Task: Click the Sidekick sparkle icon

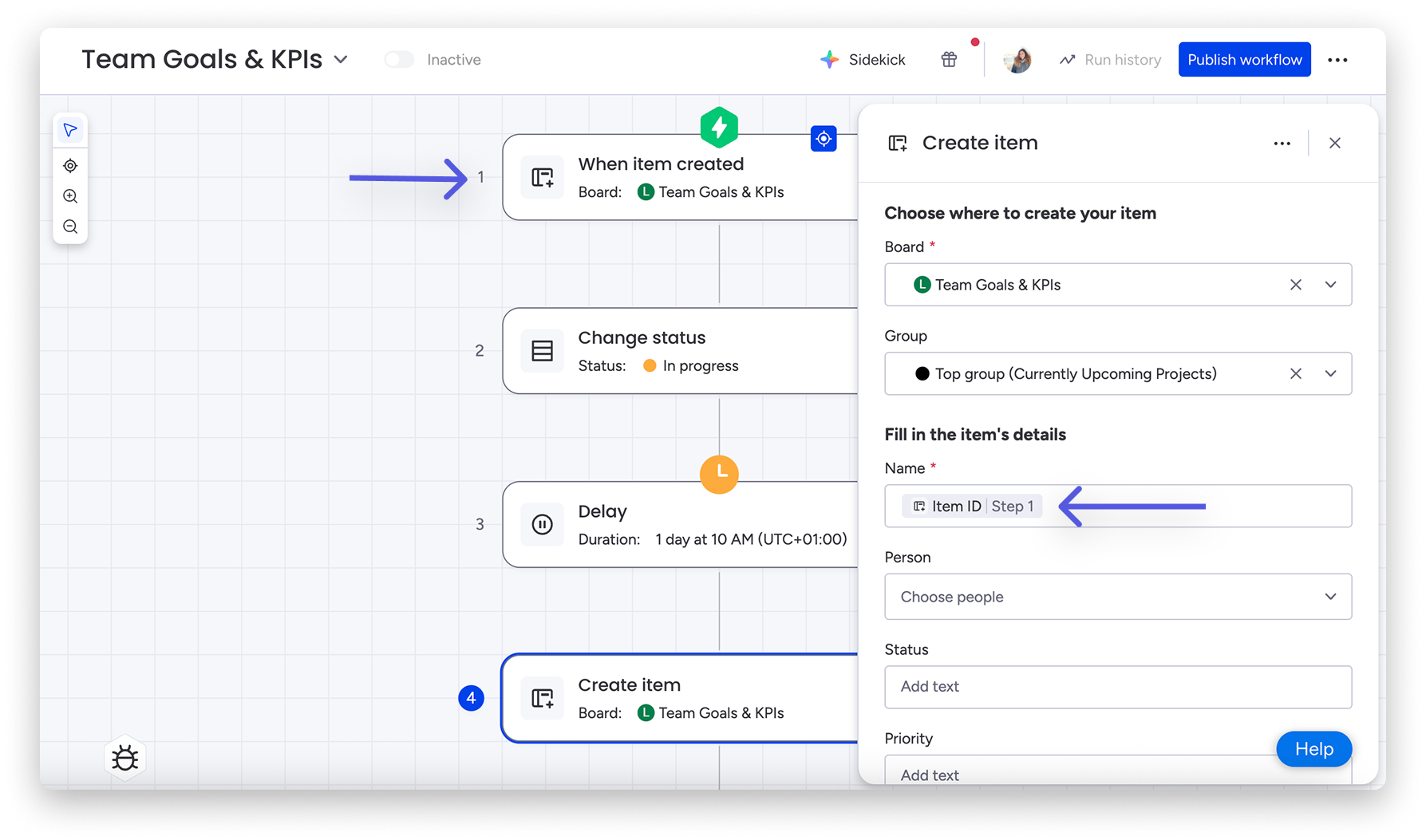Action: tap(830, 60)
